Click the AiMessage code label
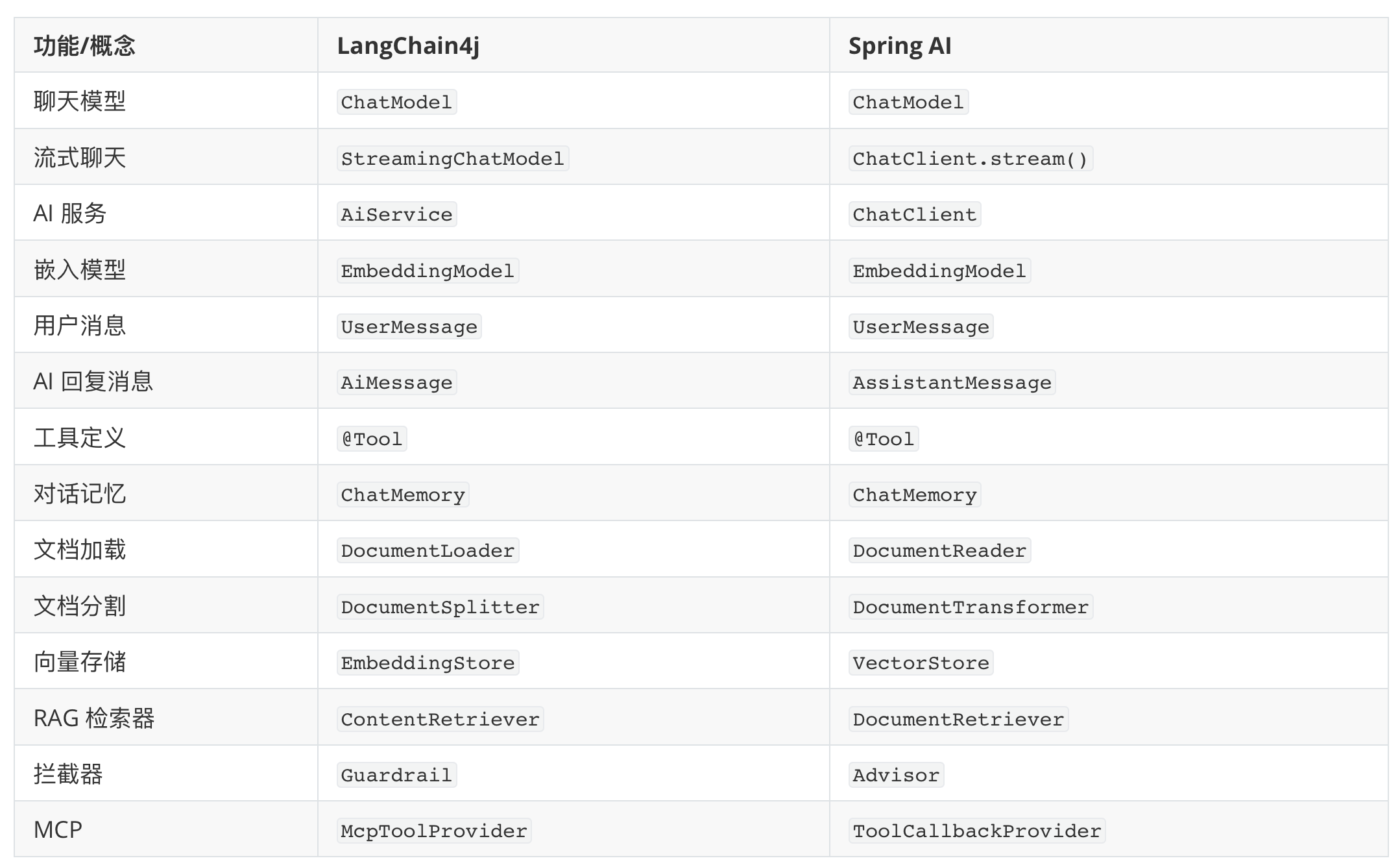 point(396,383)
